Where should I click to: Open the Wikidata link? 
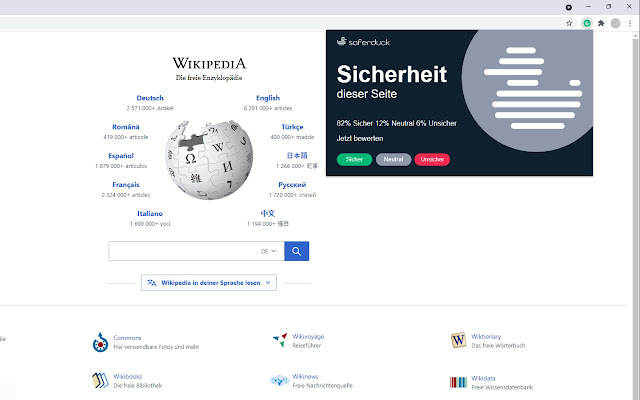(x=483, y=378)
